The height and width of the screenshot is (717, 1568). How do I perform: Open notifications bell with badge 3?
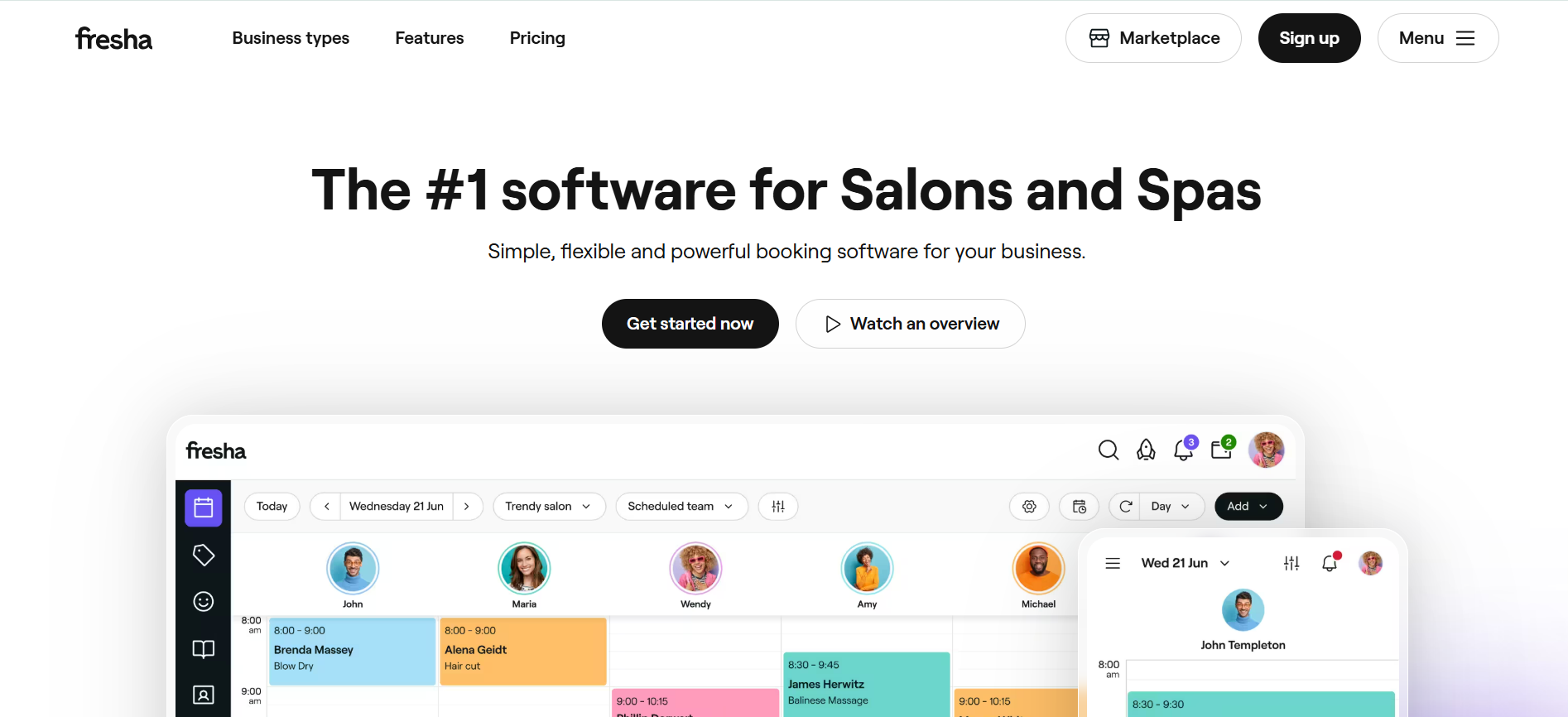(1185, 449)
